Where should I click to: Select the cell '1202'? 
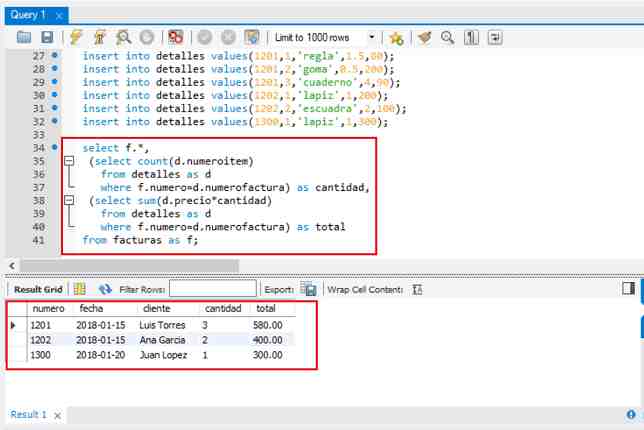(x=41, y=340)
